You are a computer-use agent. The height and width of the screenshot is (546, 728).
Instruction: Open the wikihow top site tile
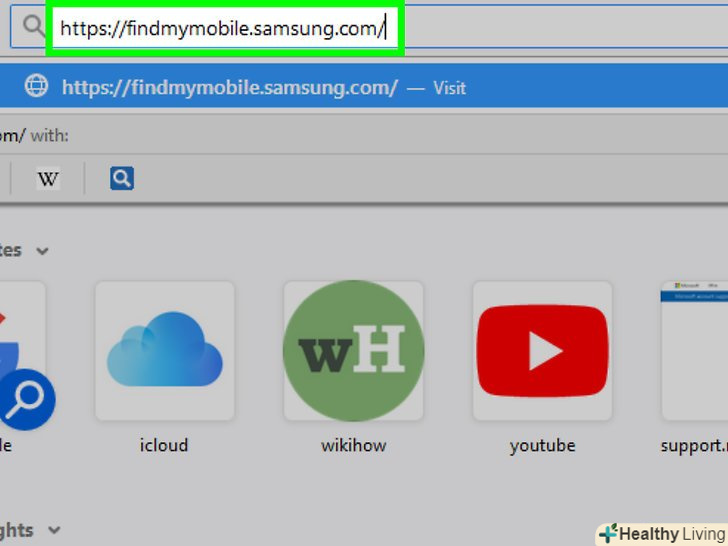(353, 351)
